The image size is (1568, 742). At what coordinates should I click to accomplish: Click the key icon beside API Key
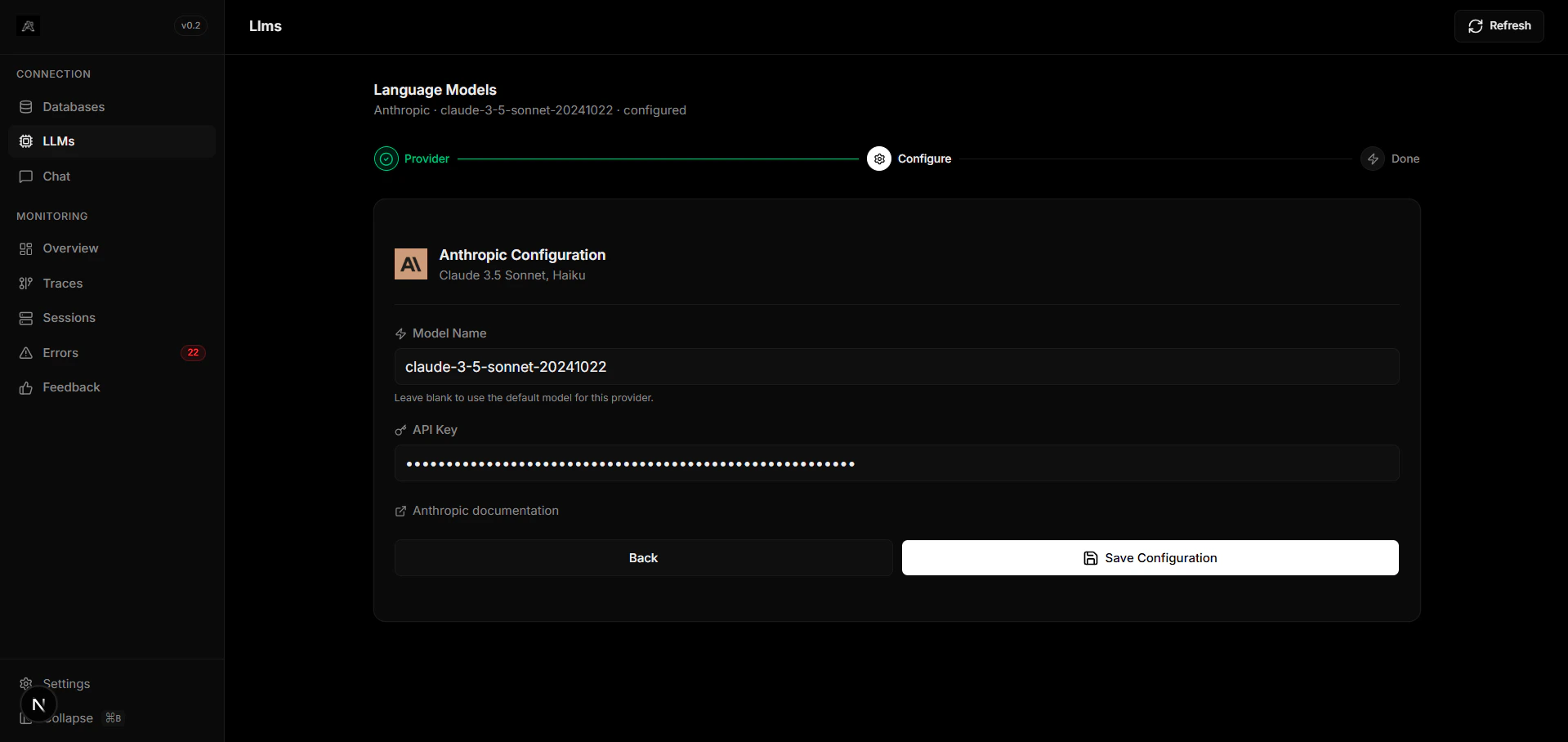[400, 430]
